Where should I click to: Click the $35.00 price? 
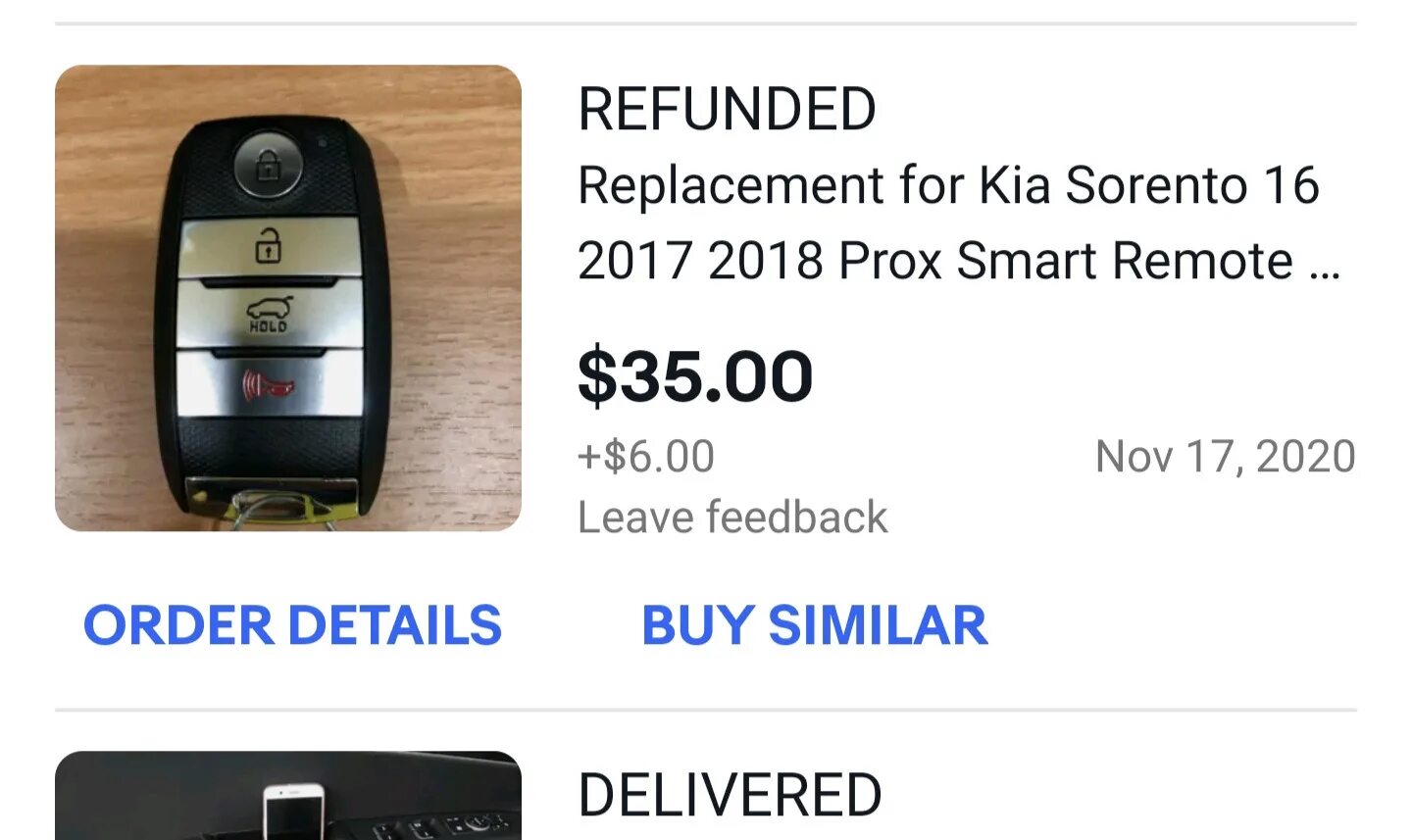click(x=695, y=376)
